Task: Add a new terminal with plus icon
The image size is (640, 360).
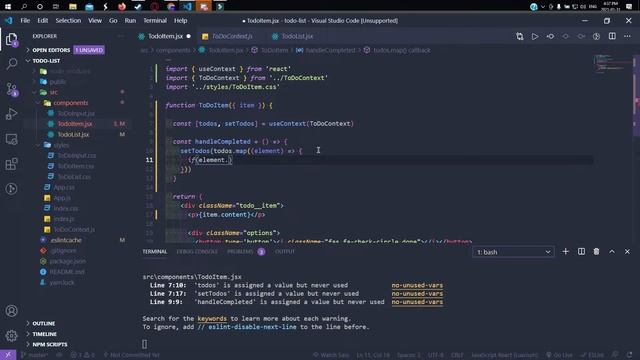Action: [x=565, y=252]
